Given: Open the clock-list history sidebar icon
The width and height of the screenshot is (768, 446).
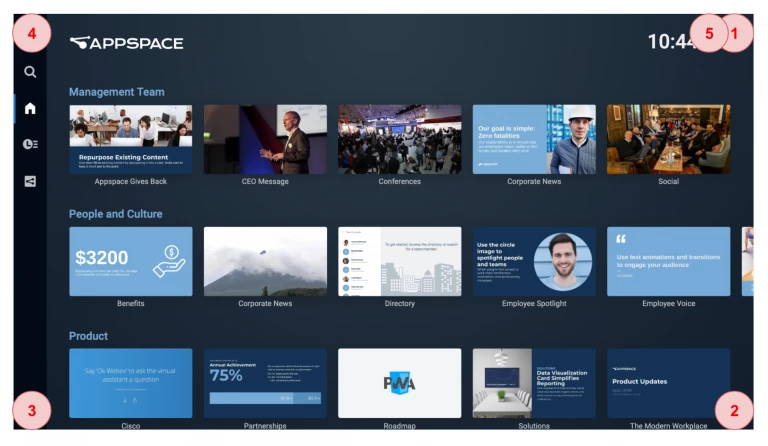Looking at the screenshot, I should click(x=30, y=144).
